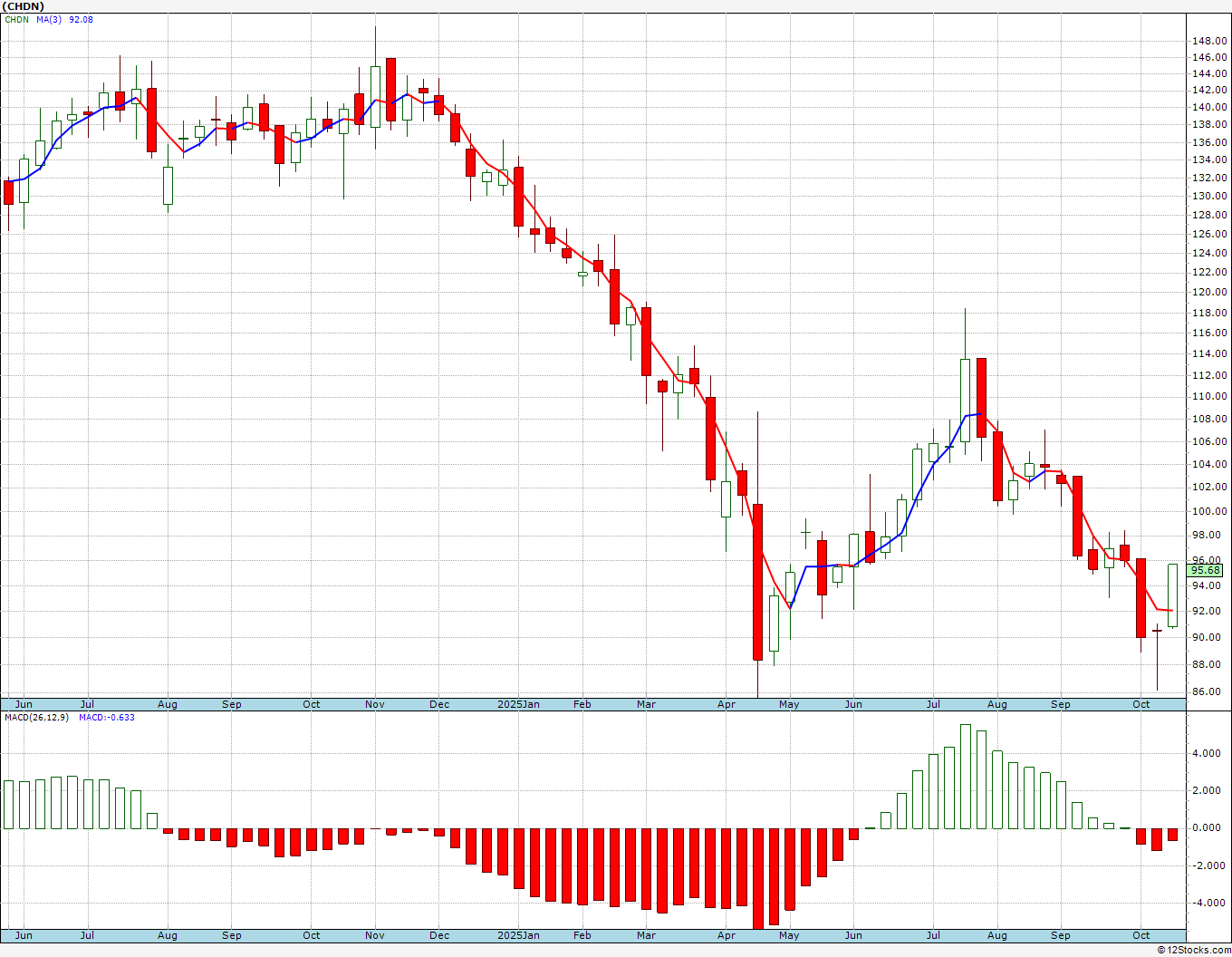Select Nov on the price chart time axis
The height and width of the screenshot is (957, 1232).
(x=375, y=704)
